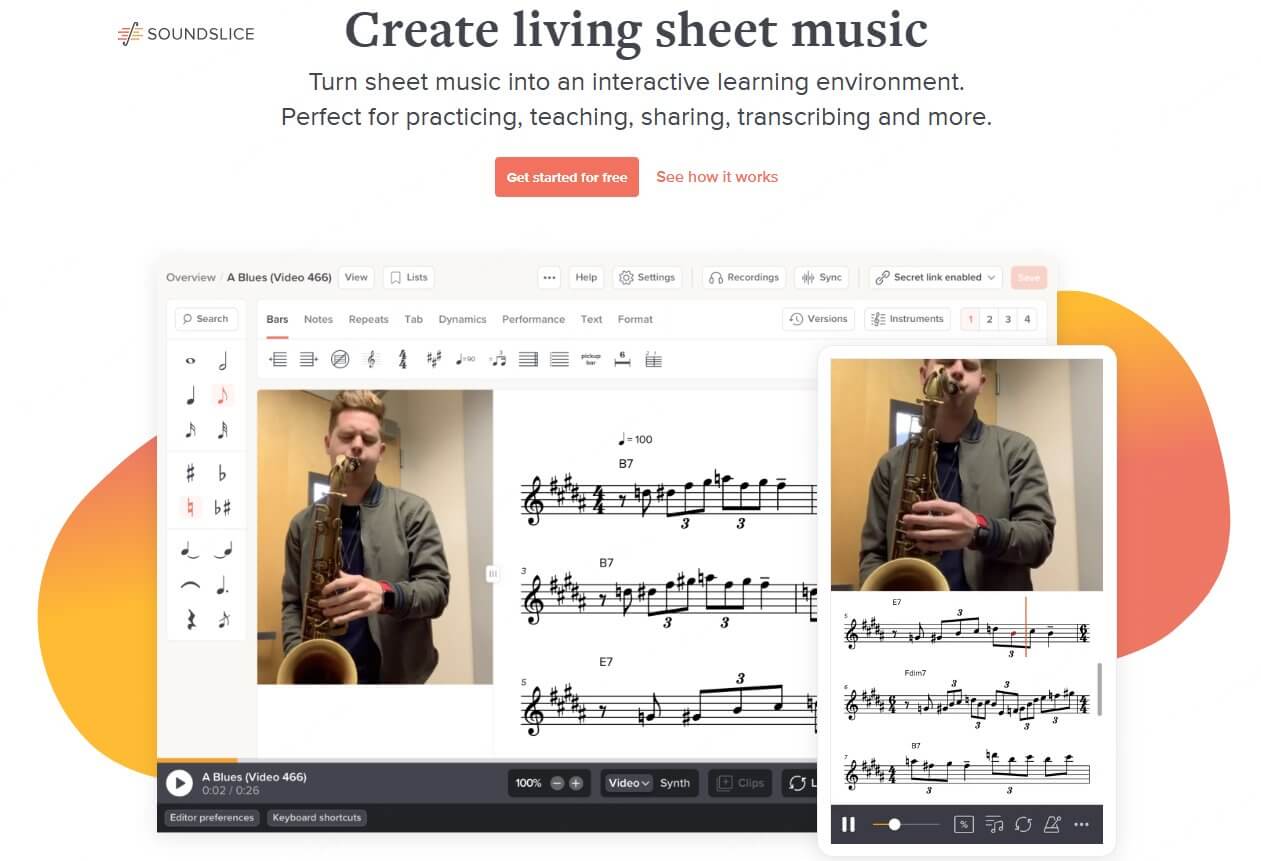
Task: Enable the flat accidental
Action: click(222, 472)
